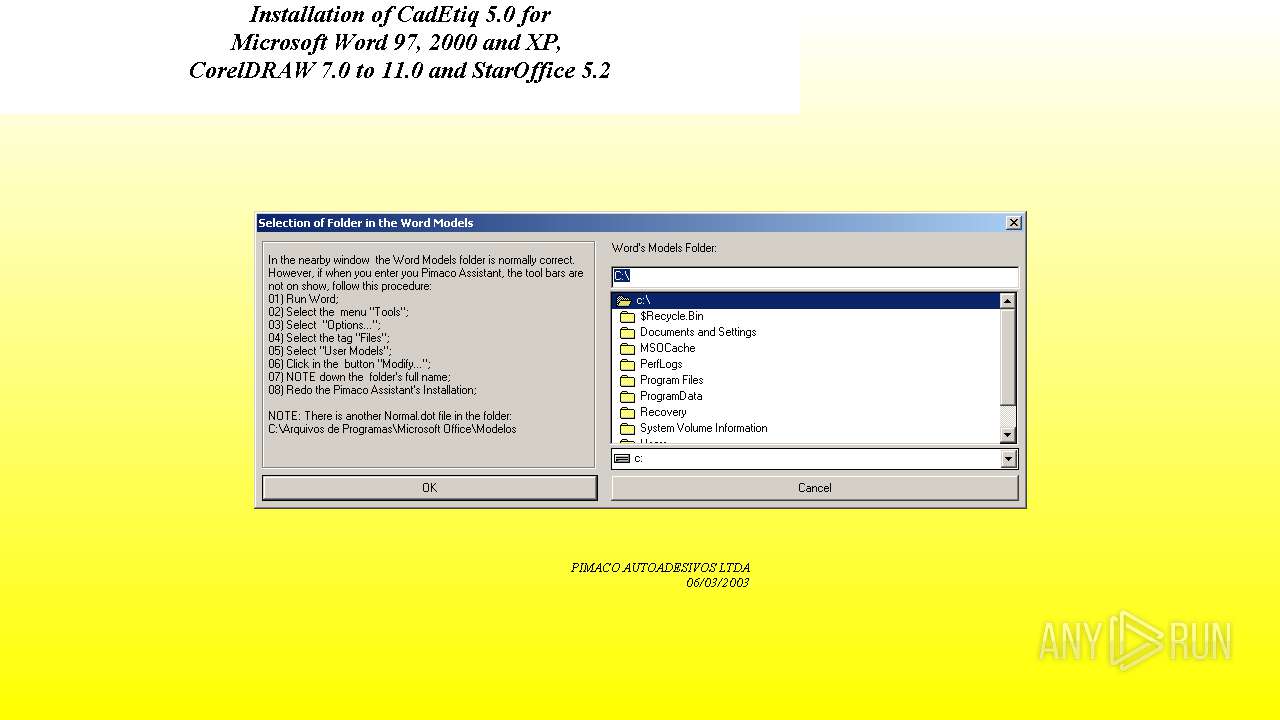
Task: Click the Documents and Settings folder icon
Action: [x=628, y=333]
